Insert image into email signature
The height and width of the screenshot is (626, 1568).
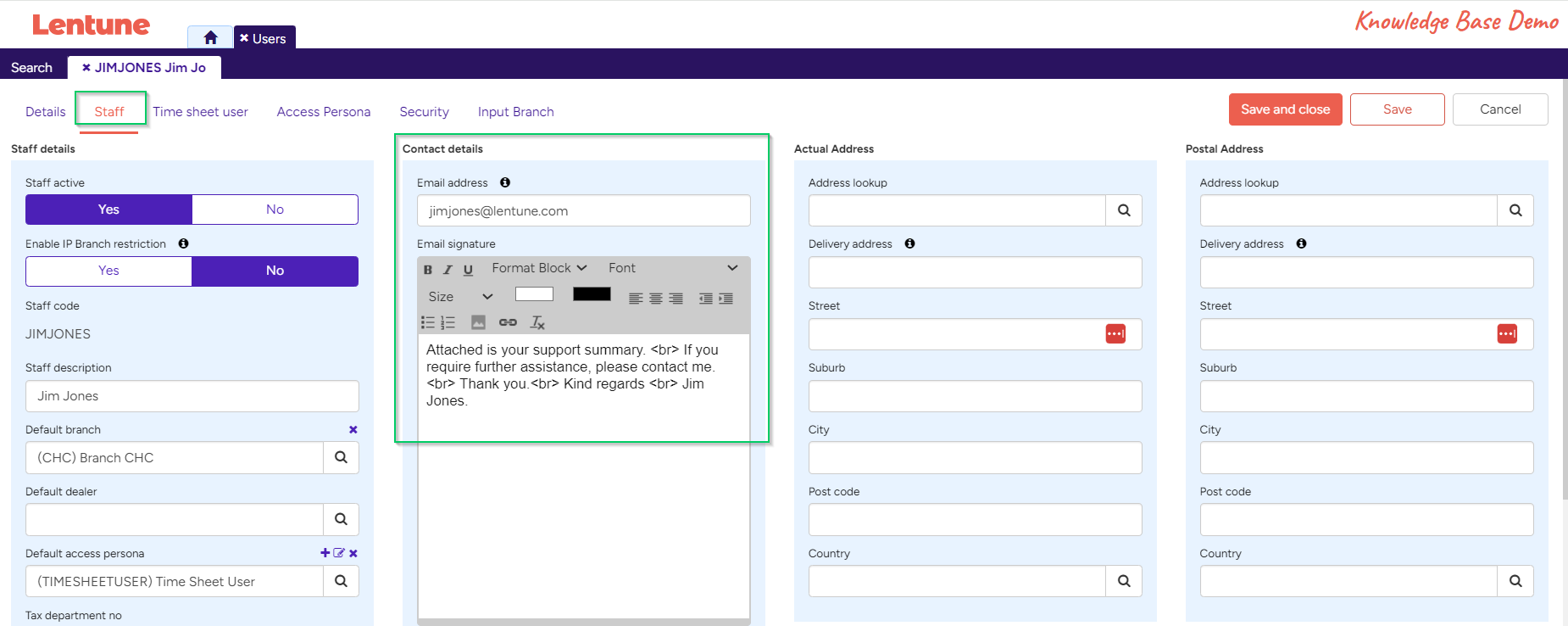coord(478,322)
